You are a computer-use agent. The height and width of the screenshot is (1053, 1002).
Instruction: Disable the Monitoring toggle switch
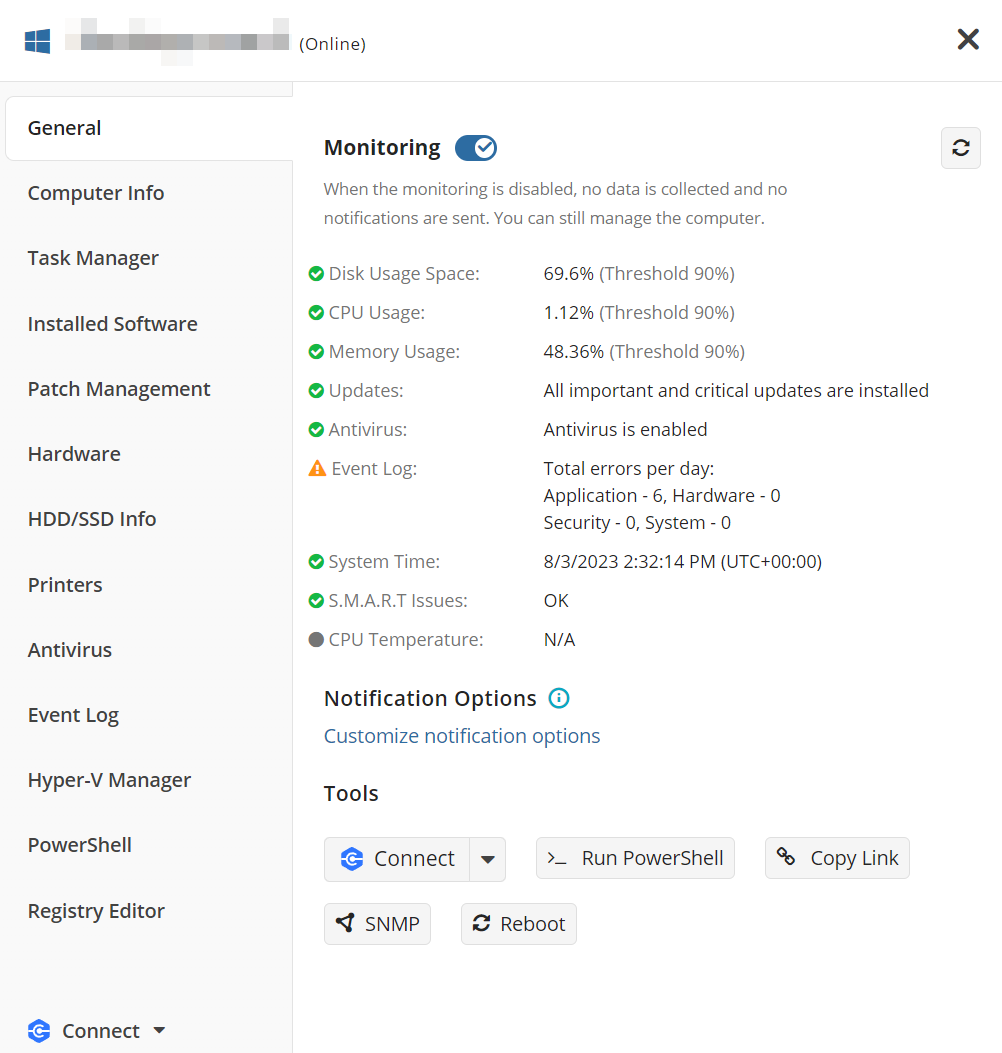tap(475, 148)
